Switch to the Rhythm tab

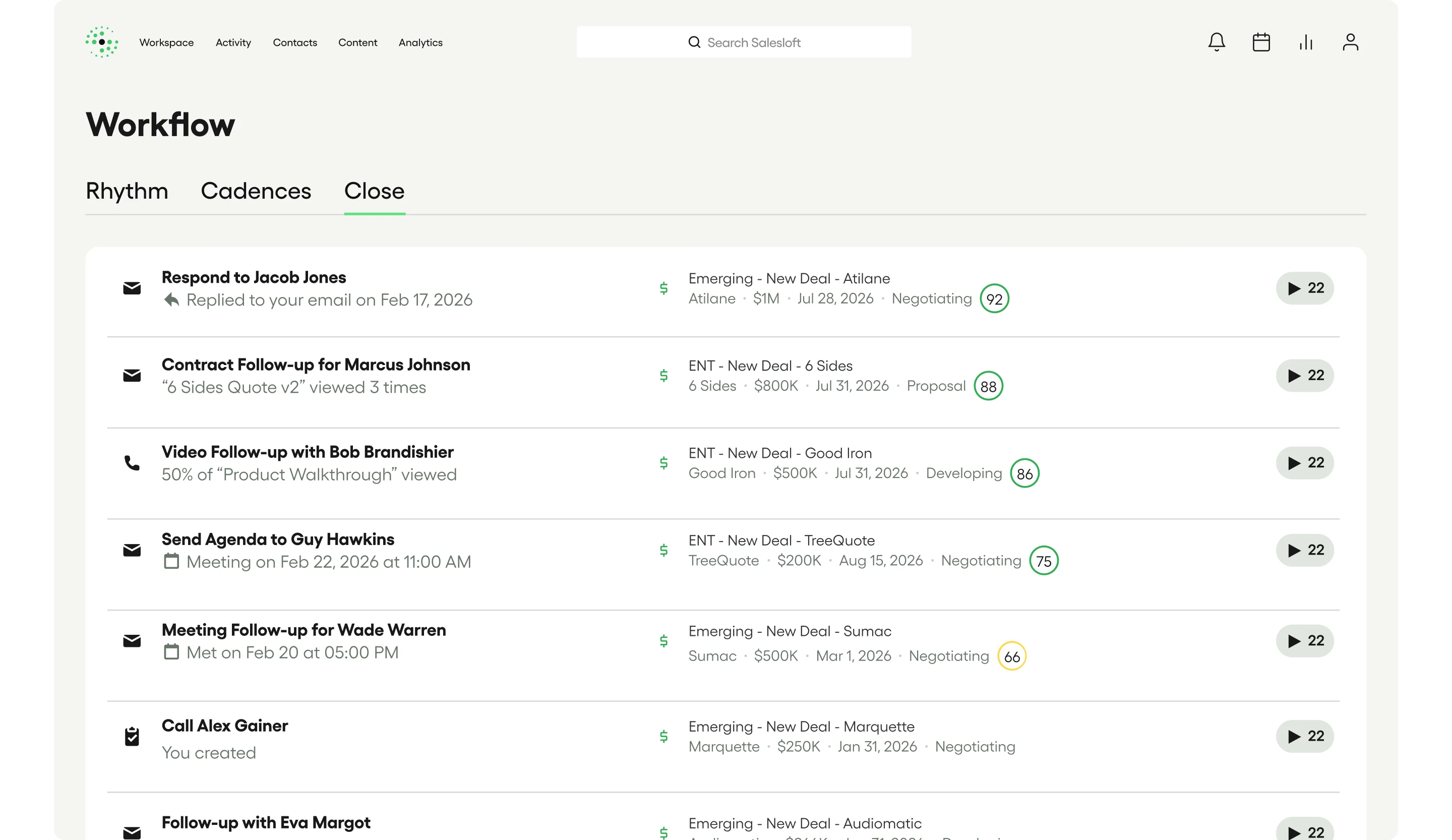(x=127, y=191)
